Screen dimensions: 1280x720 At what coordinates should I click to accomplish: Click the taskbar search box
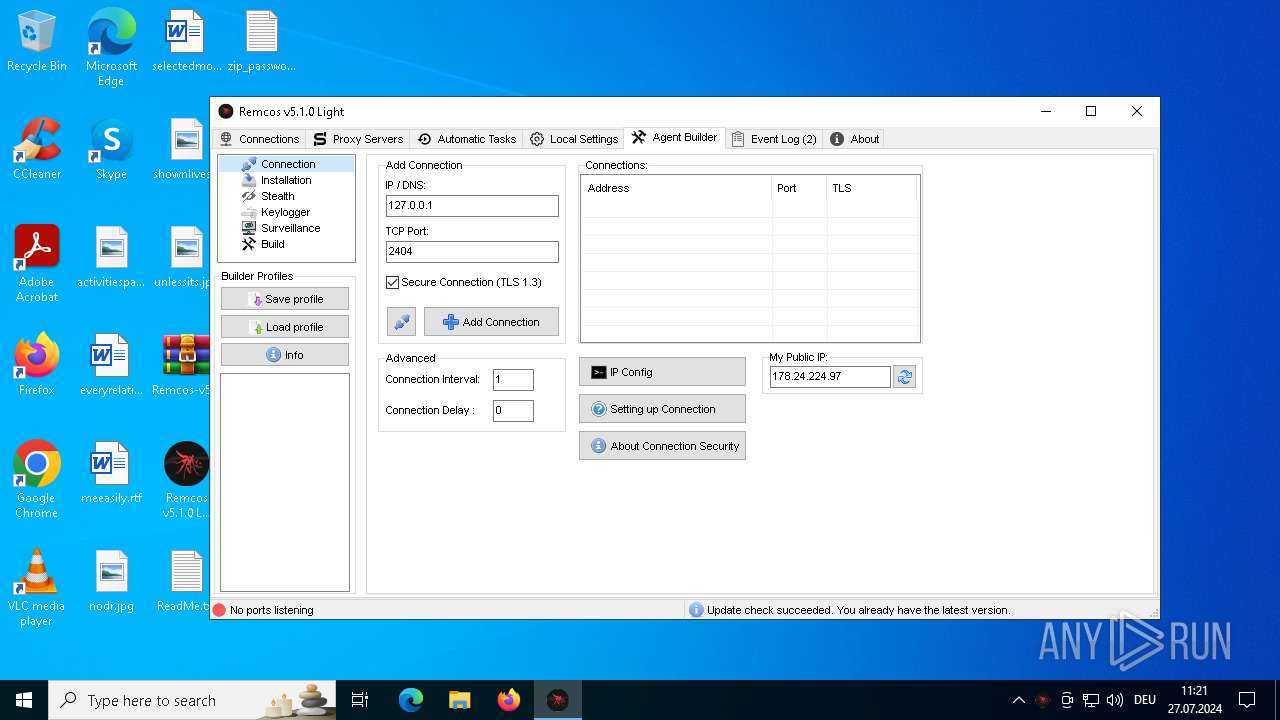193,700
